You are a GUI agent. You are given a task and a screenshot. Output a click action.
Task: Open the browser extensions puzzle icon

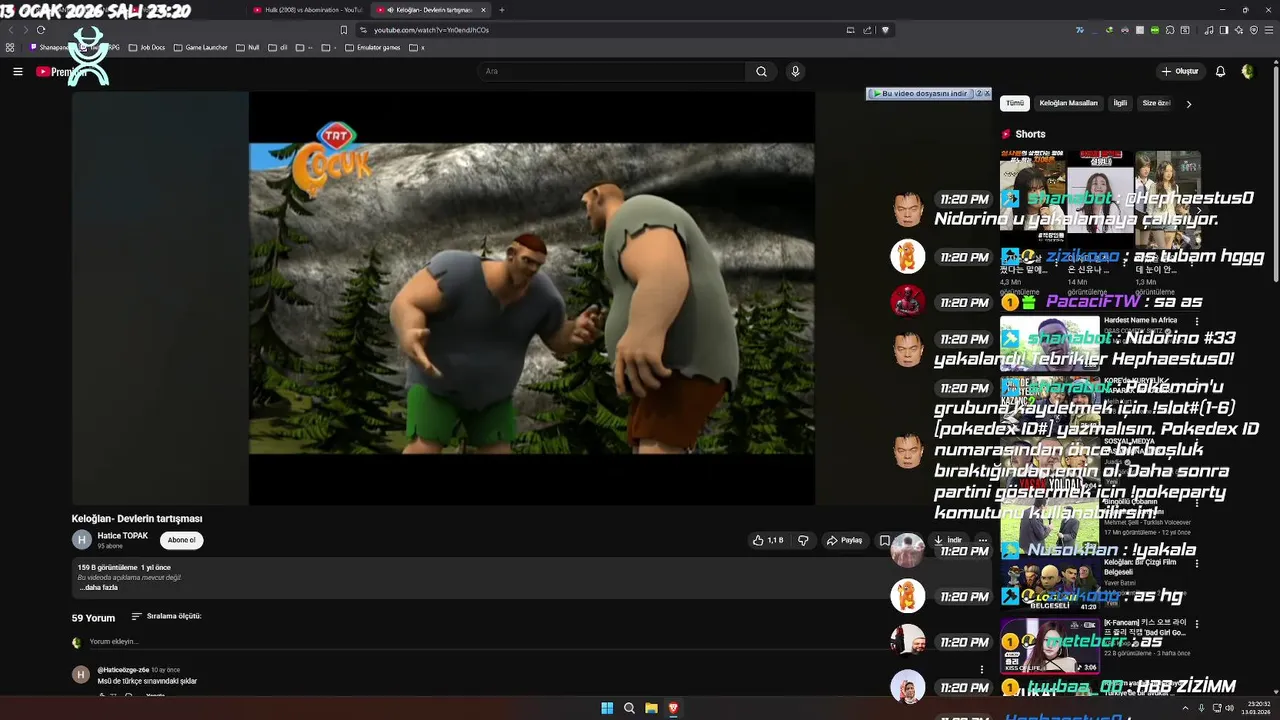coord(1171,30)
